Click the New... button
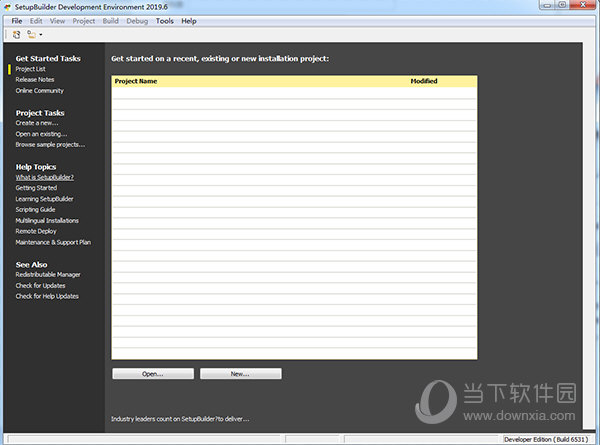 coord(240,374)
